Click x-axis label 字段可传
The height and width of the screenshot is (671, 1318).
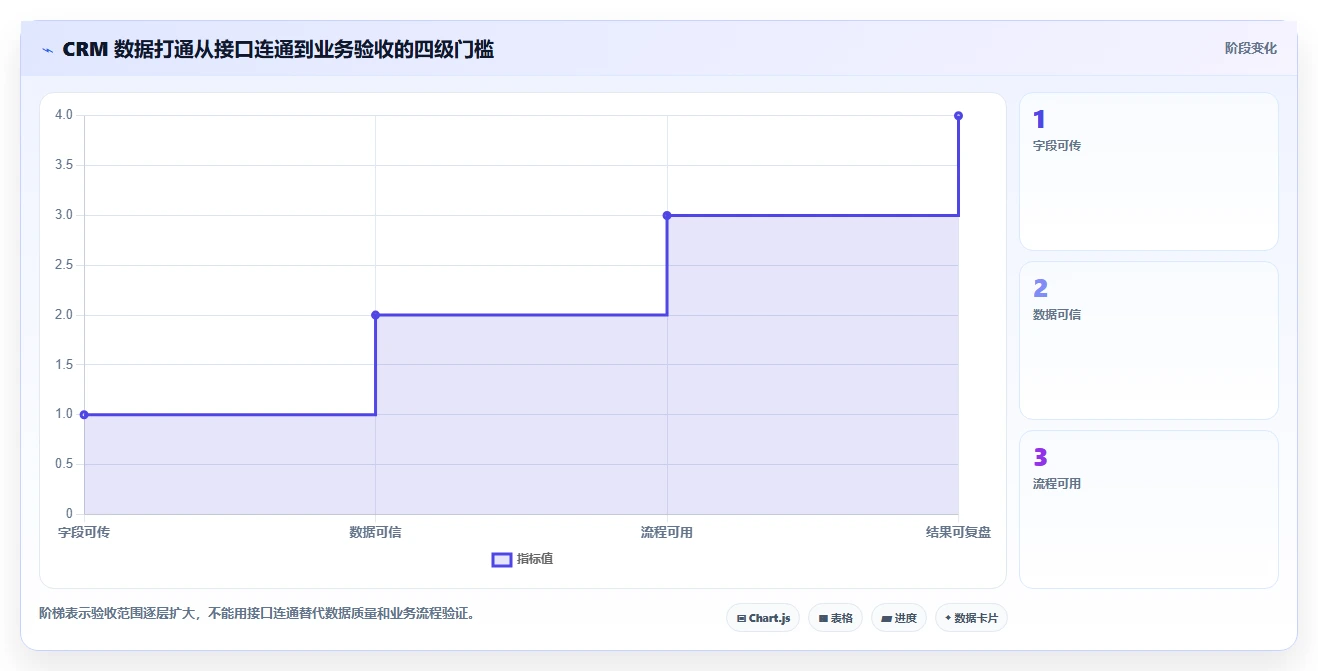click(84, 532)
